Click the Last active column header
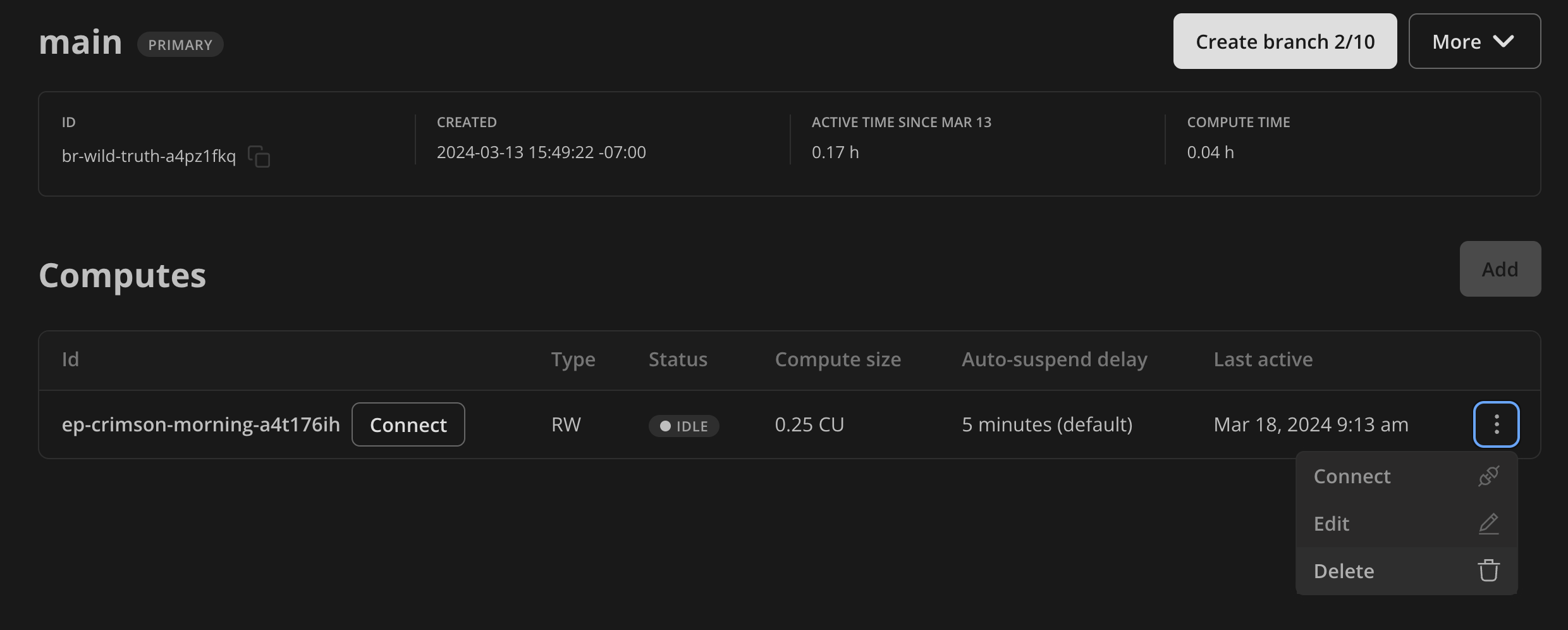1568x630 pixels. point(1263,359)
